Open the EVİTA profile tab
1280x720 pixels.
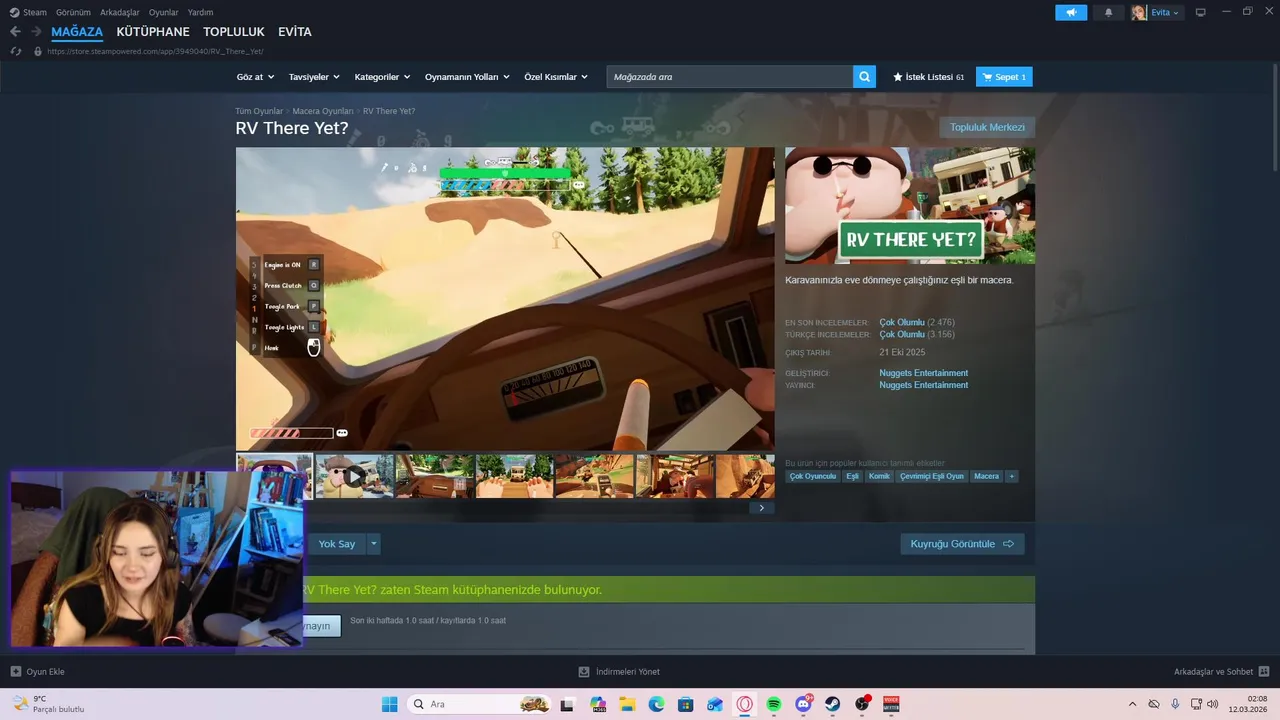295,32
